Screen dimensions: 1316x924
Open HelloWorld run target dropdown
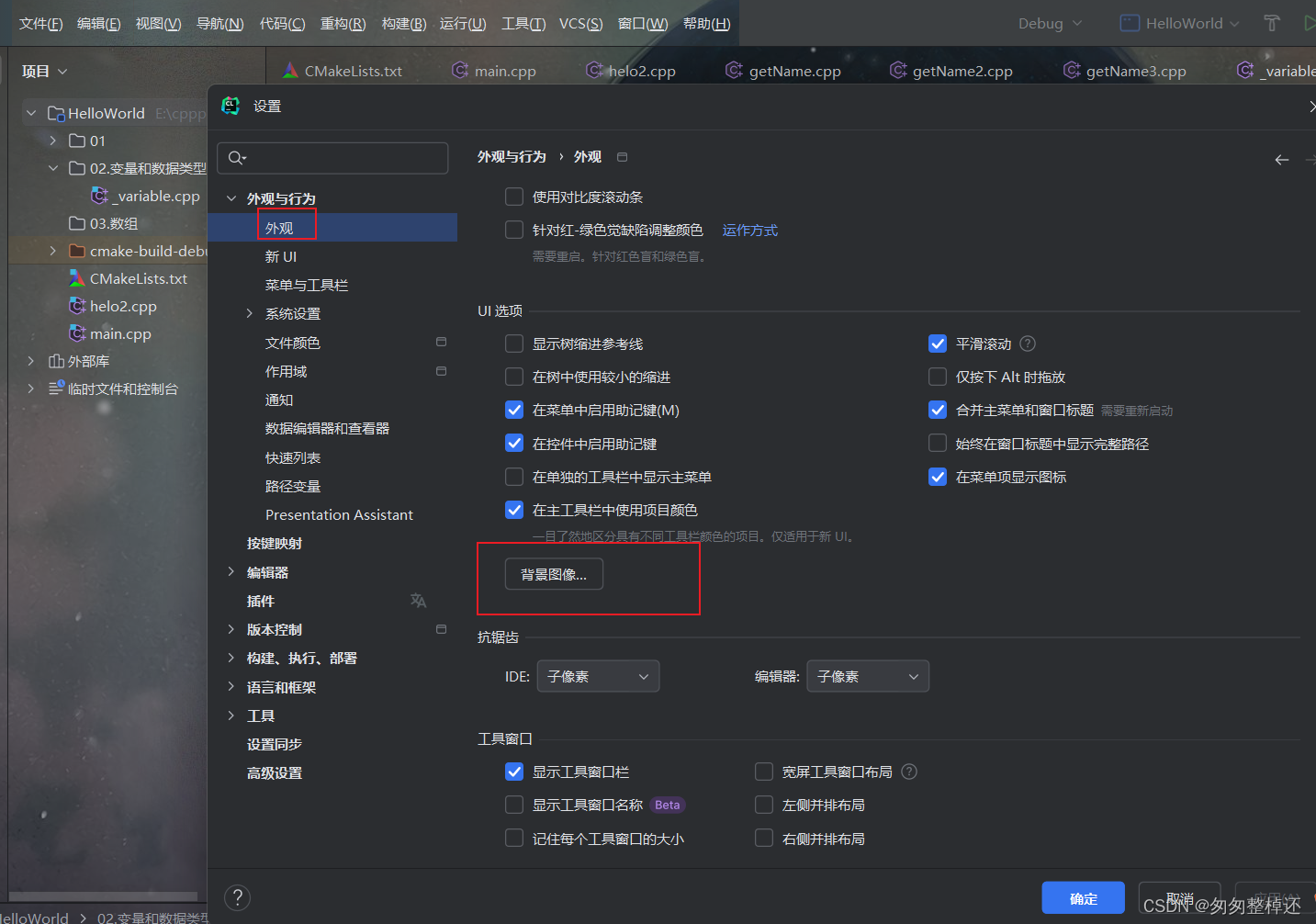[x=1180, y=23]
